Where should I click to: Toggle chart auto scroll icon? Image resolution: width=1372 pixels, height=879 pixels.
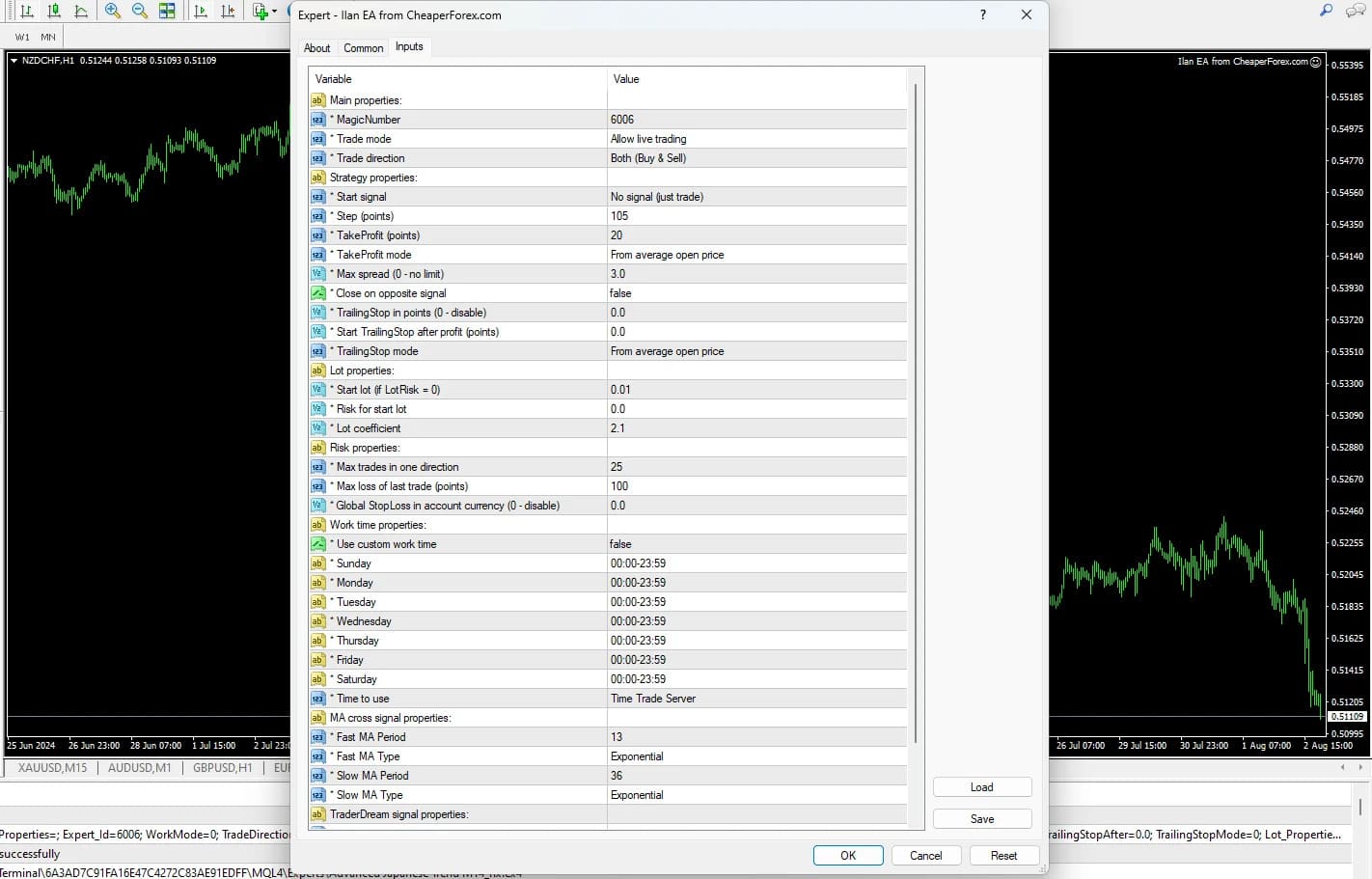coord(201,11)
